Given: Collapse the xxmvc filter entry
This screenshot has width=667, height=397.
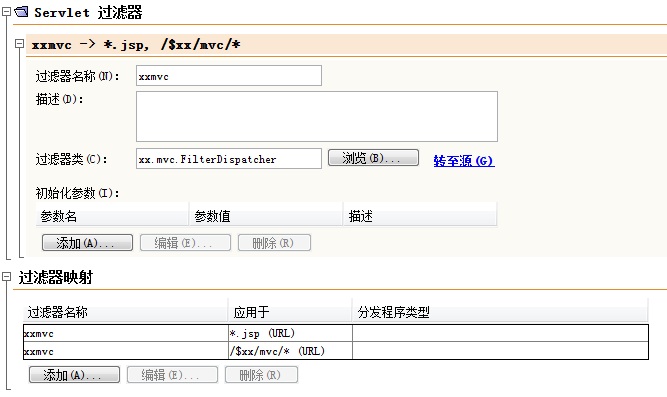Looking at the screenshot, I should (x=19, y=43).
